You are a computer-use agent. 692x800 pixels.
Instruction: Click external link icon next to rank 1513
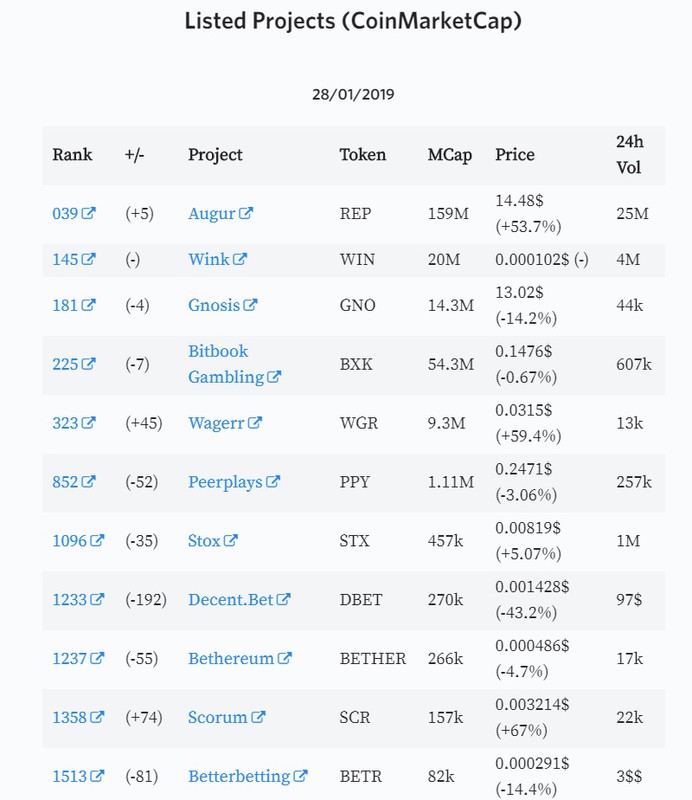point(97,776)
